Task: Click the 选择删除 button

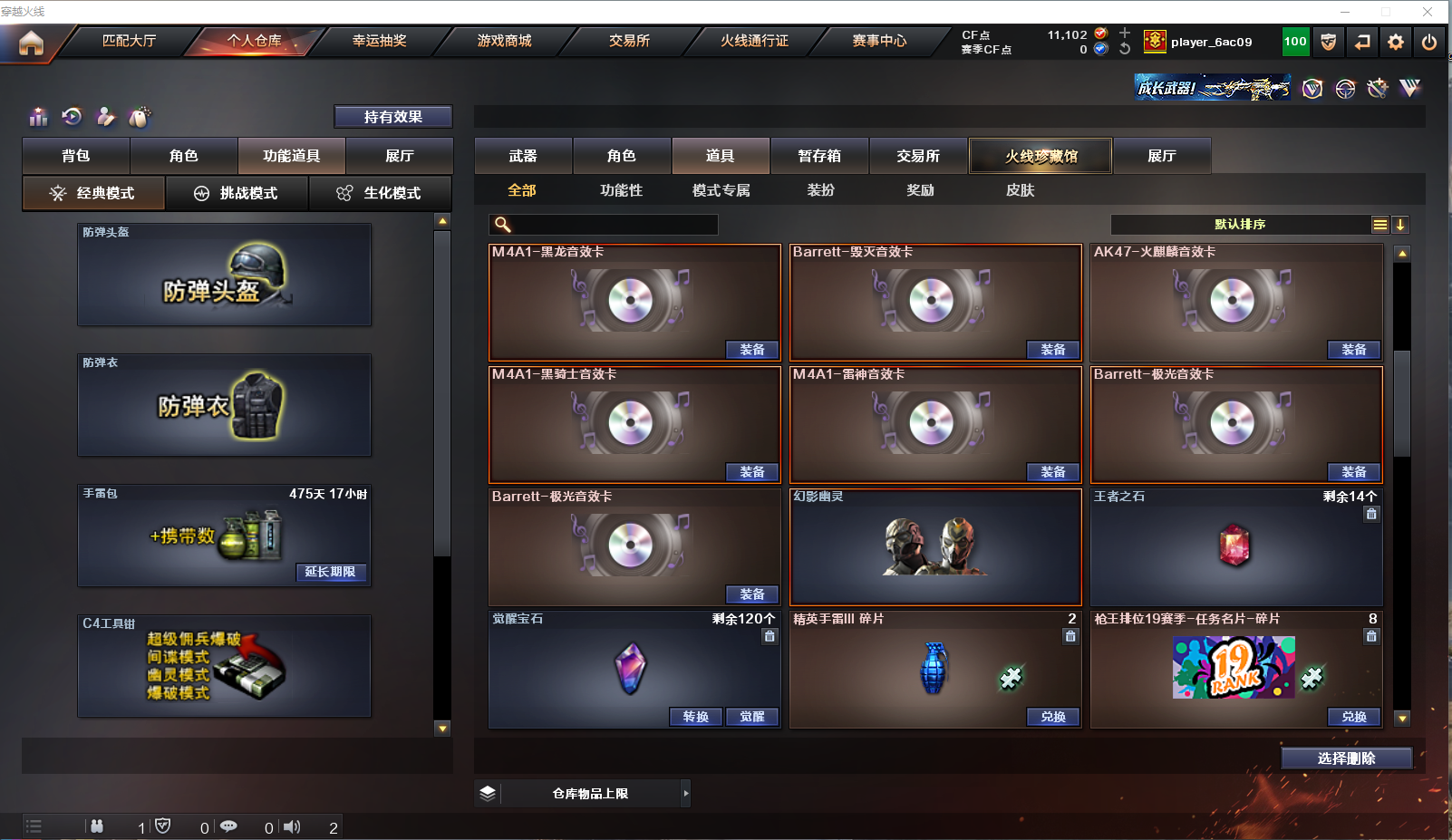Action: (x=1347, y=758)
